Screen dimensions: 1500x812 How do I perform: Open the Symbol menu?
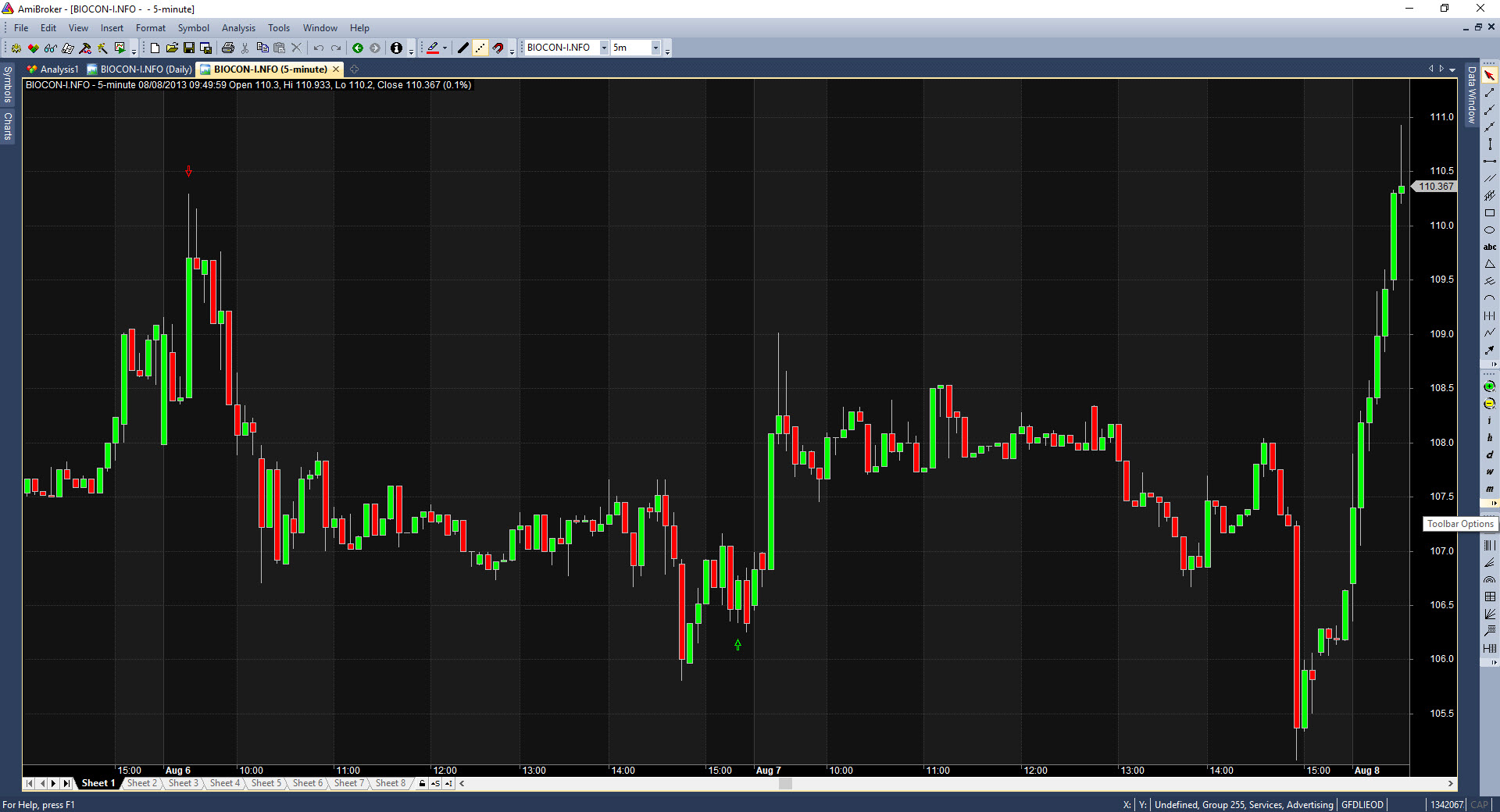click(193, 27)
